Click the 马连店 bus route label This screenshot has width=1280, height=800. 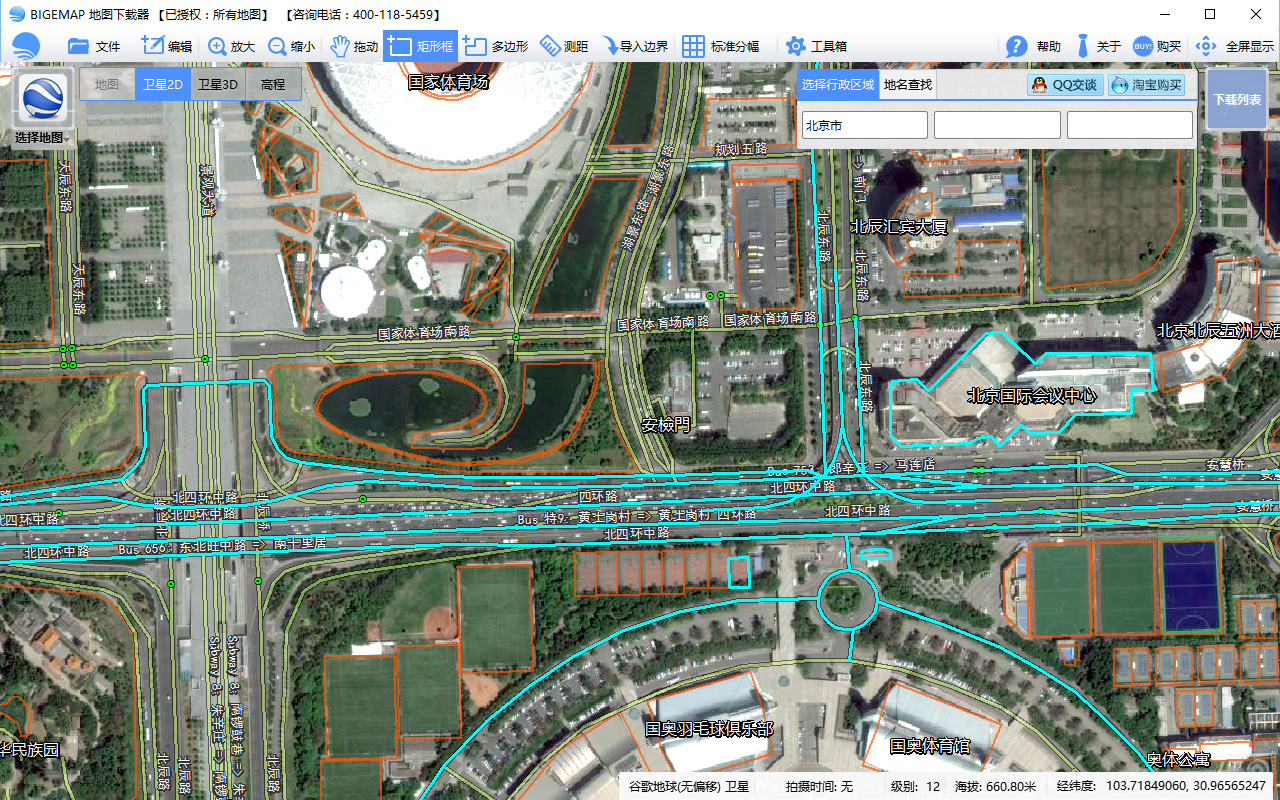pos(915,465)
